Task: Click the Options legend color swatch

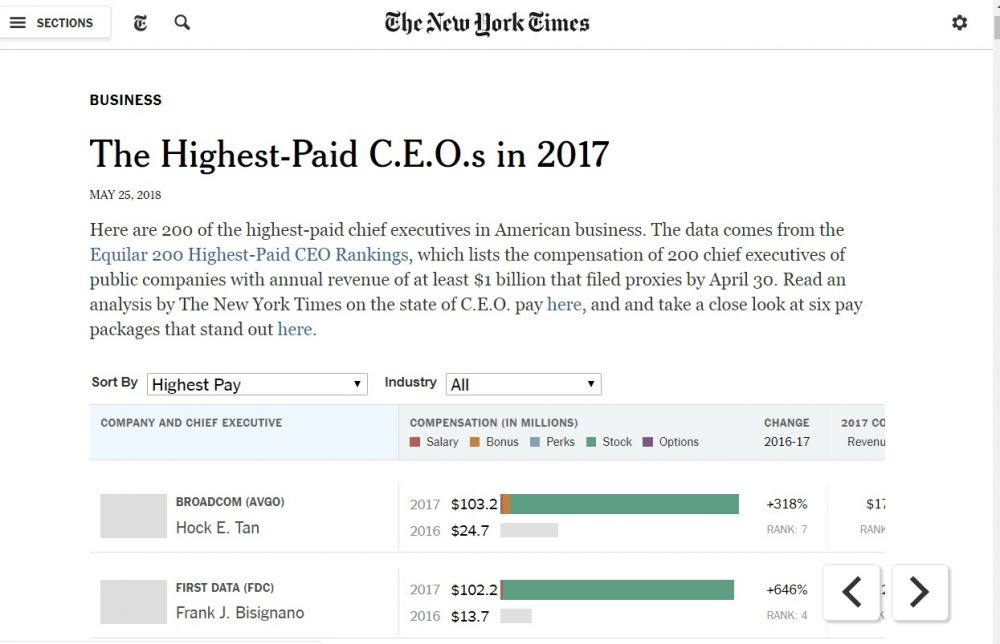Action: (x=648, y=442)
